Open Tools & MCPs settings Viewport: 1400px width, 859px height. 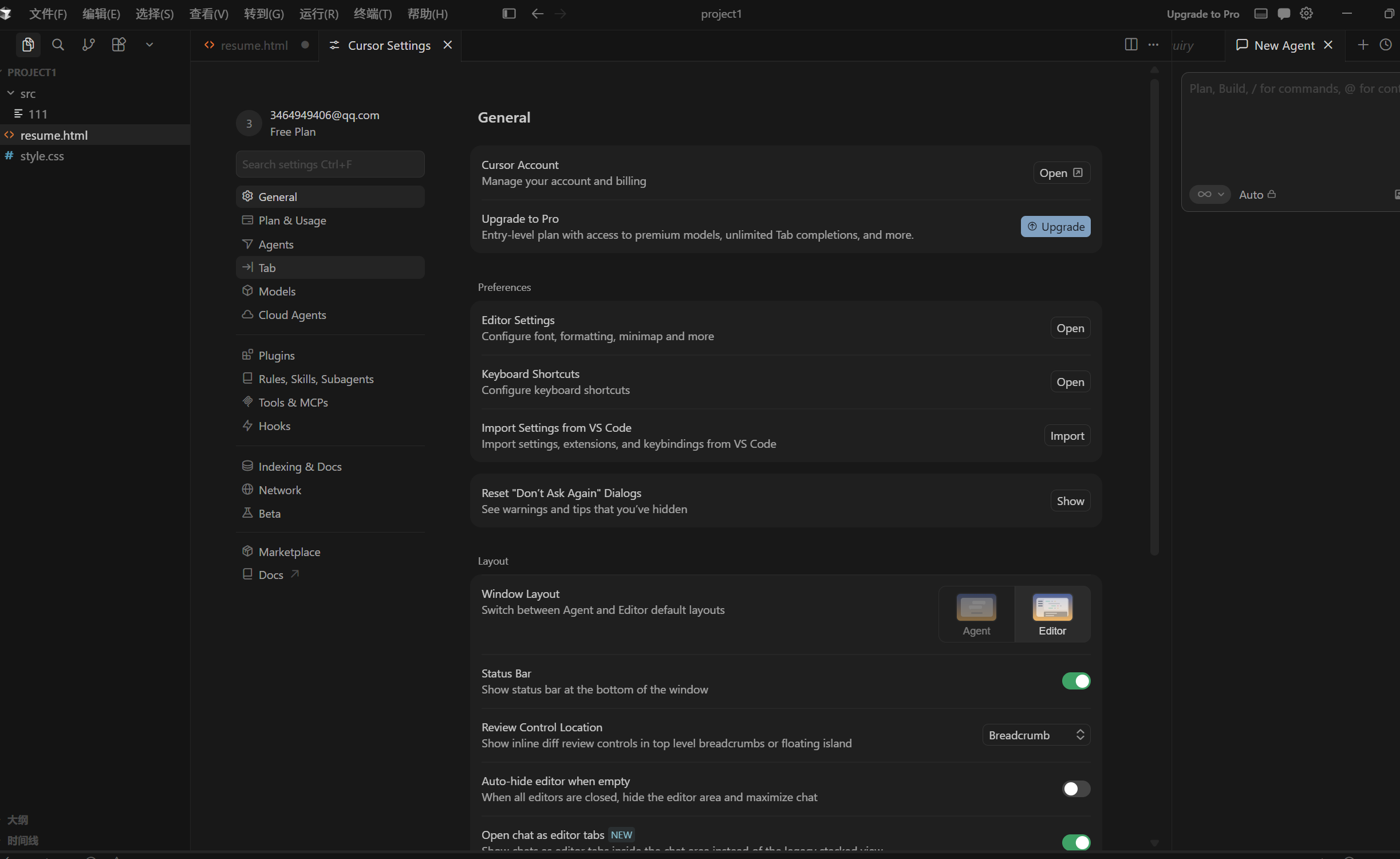coord(330,402)
